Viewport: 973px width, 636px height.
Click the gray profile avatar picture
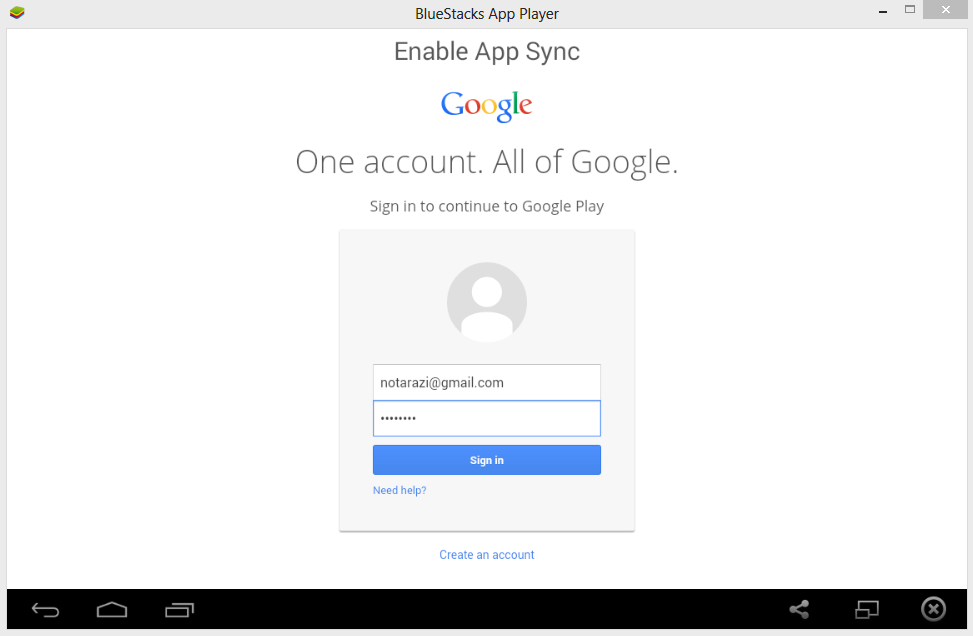[486, 302]
